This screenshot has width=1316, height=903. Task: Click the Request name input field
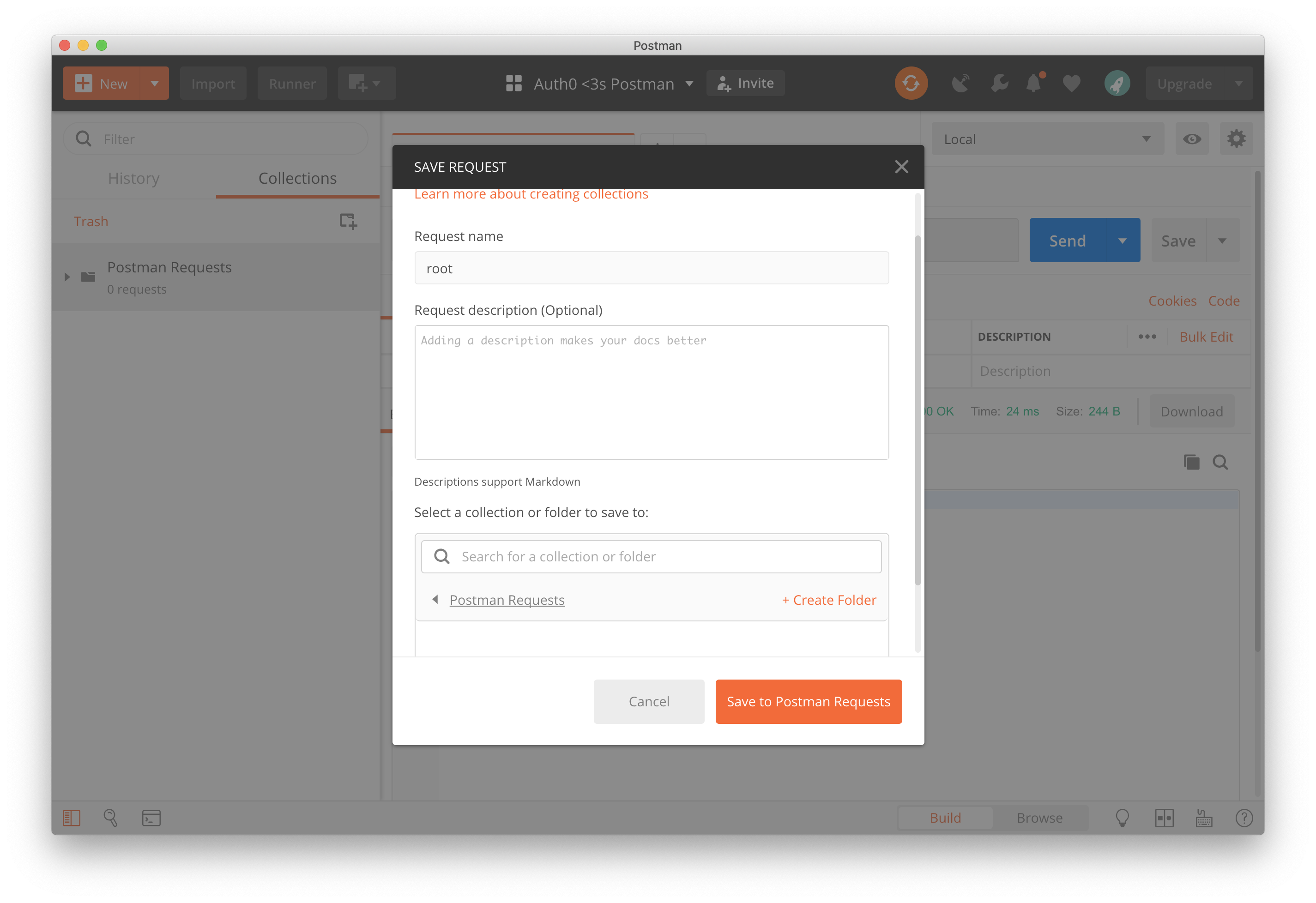click(x=651, y=268)
